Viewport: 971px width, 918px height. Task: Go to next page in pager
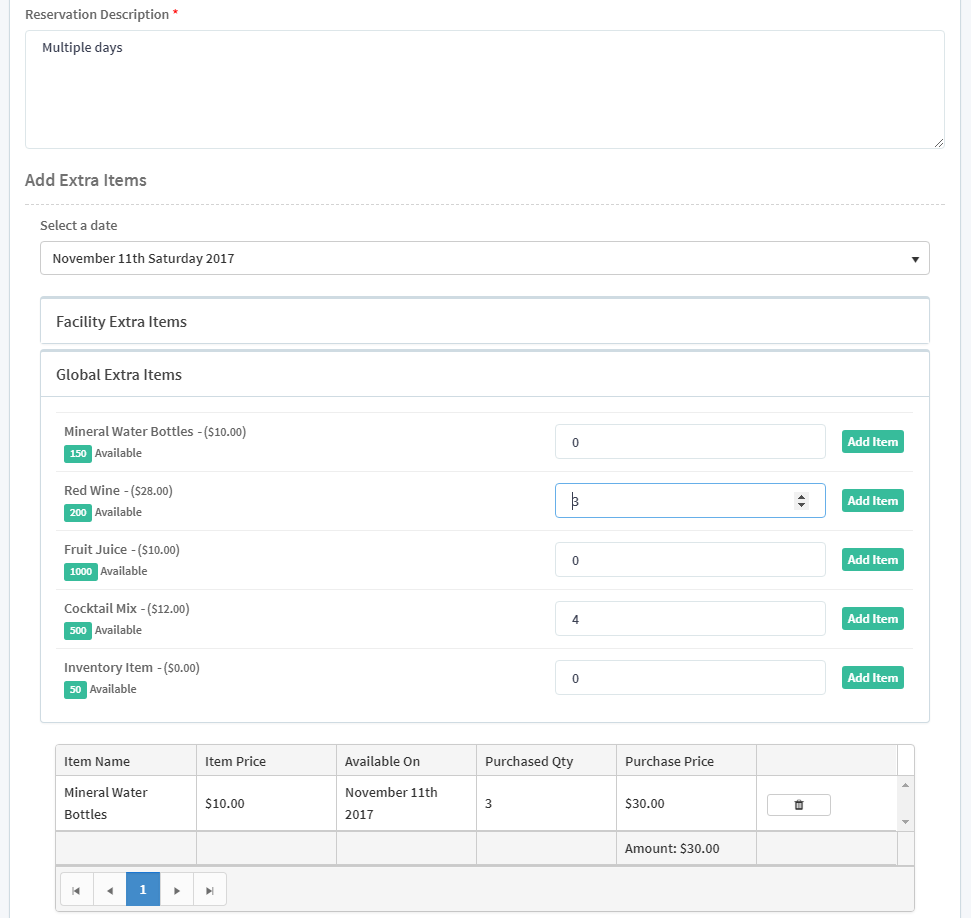(x=177, y=890)
